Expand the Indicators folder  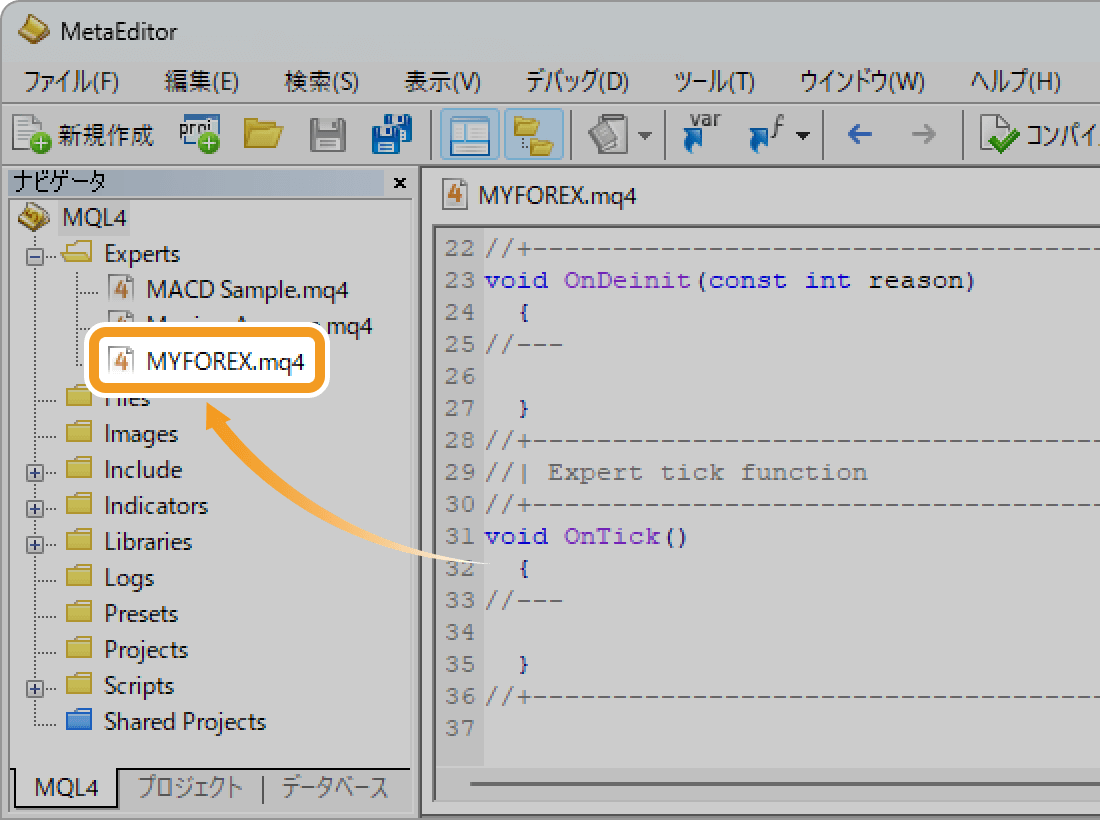click(34, 509)
